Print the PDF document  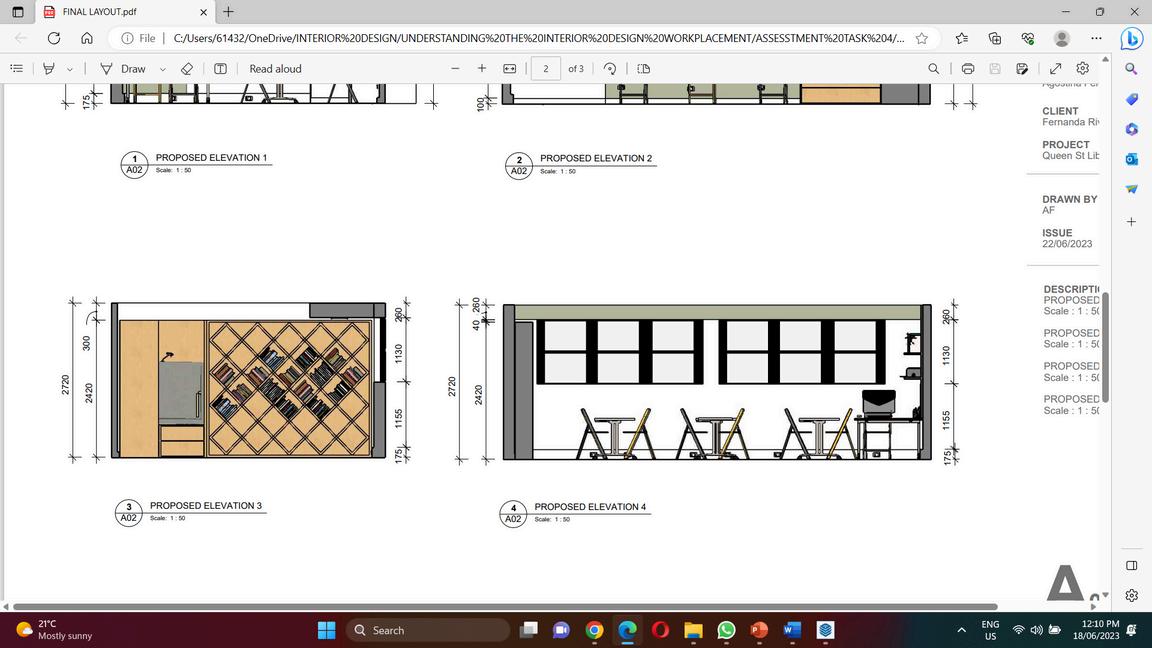tap(968, 68)
